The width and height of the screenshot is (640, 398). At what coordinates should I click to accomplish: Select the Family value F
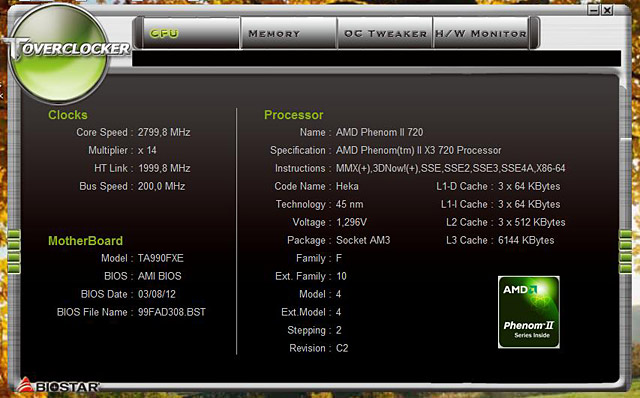pos(339,258)
